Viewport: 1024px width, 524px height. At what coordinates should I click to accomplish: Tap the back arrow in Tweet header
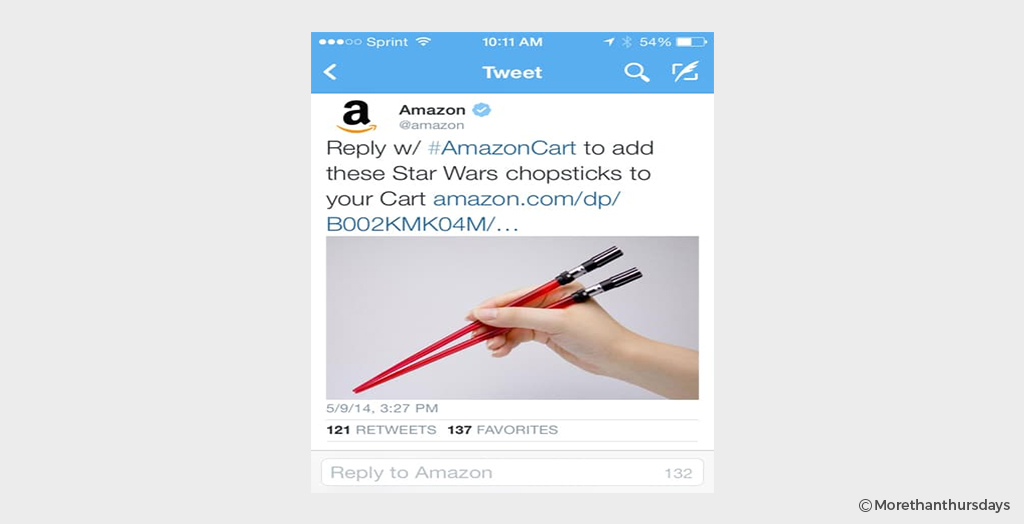click(330, 72)
